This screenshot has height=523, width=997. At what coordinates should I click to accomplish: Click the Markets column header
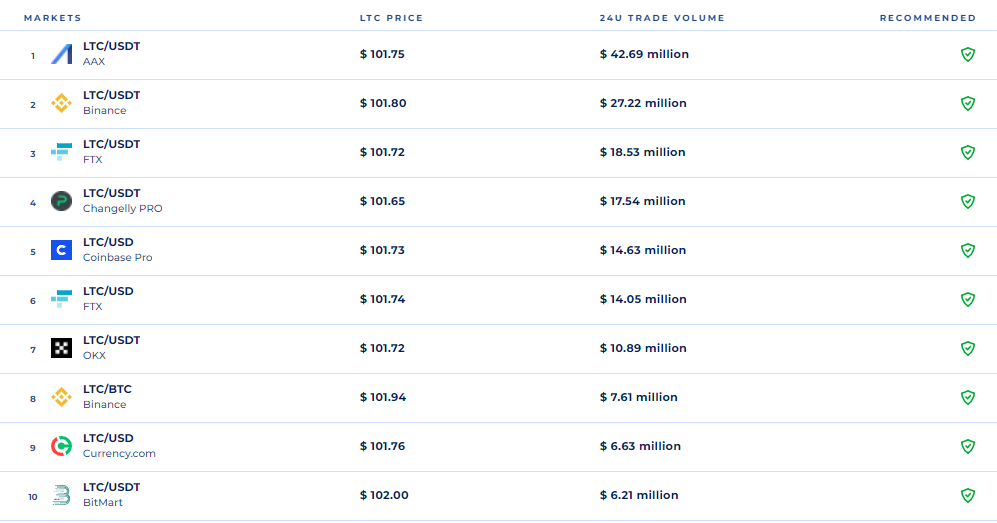point(52,18)
